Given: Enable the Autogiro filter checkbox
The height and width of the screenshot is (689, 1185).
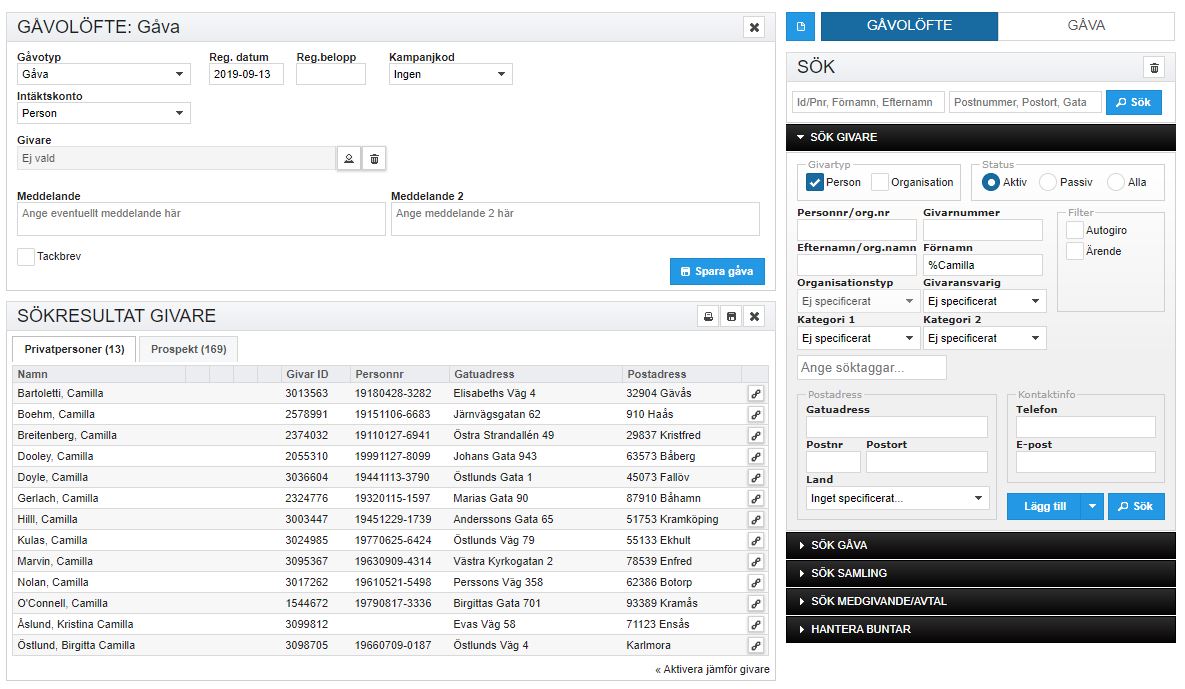Looking at the screenshot, I should [x=1075, y=230].
